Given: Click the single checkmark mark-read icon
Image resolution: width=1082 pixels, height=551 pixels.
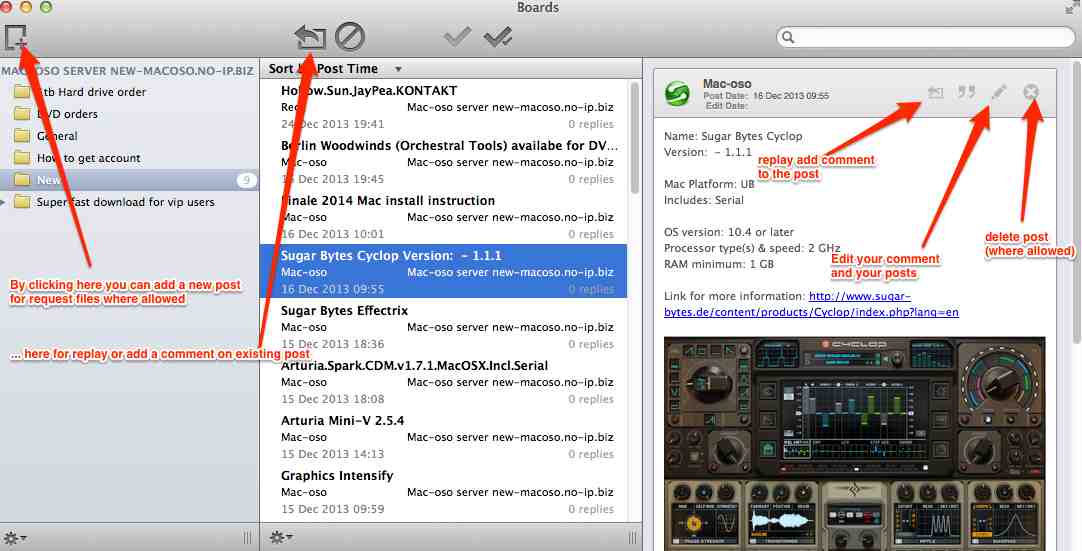Looking at the screenshot, I should coord(457,37).
